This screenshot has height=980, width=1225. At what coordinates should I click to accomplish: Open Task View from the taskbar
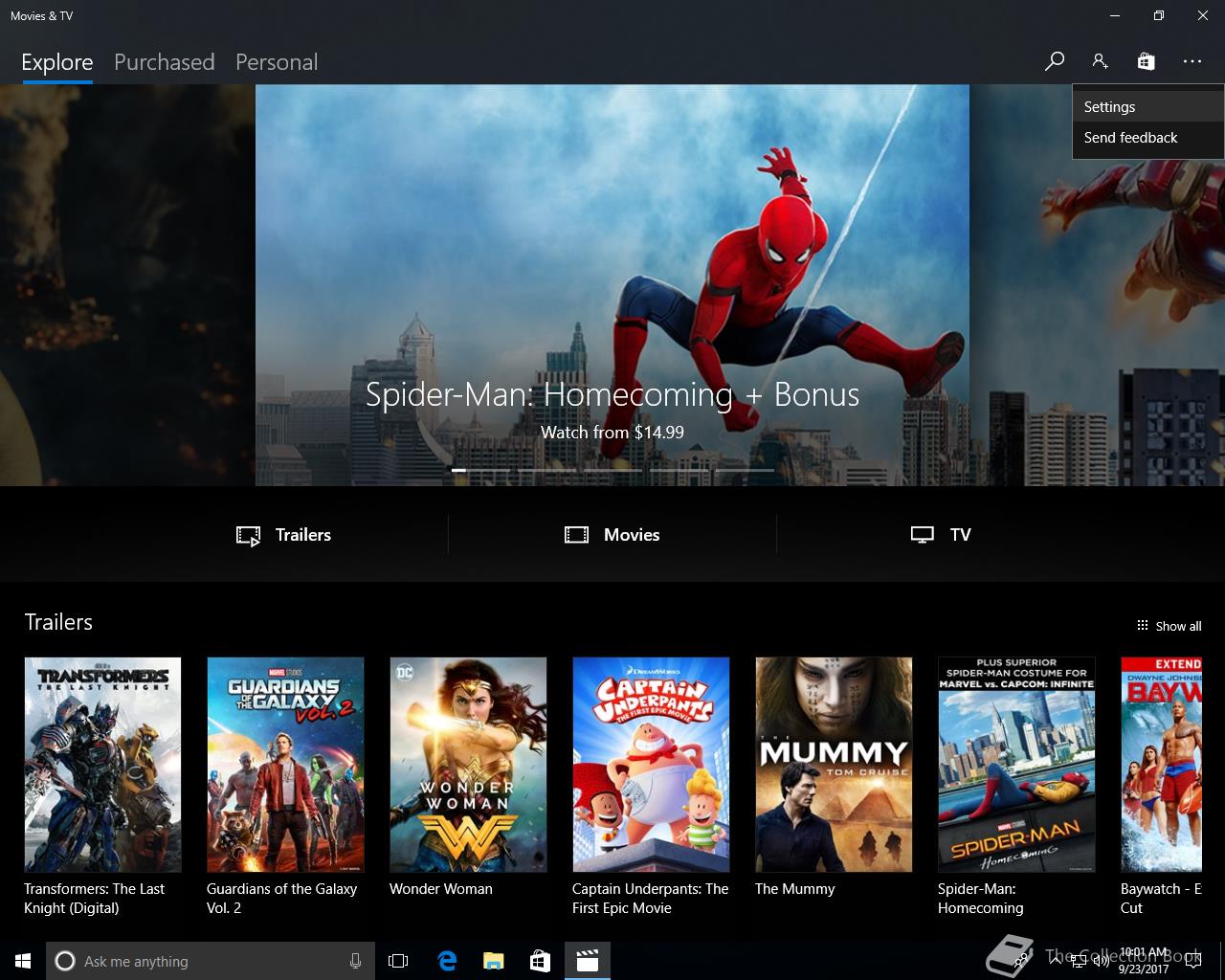tap(398, 961)
